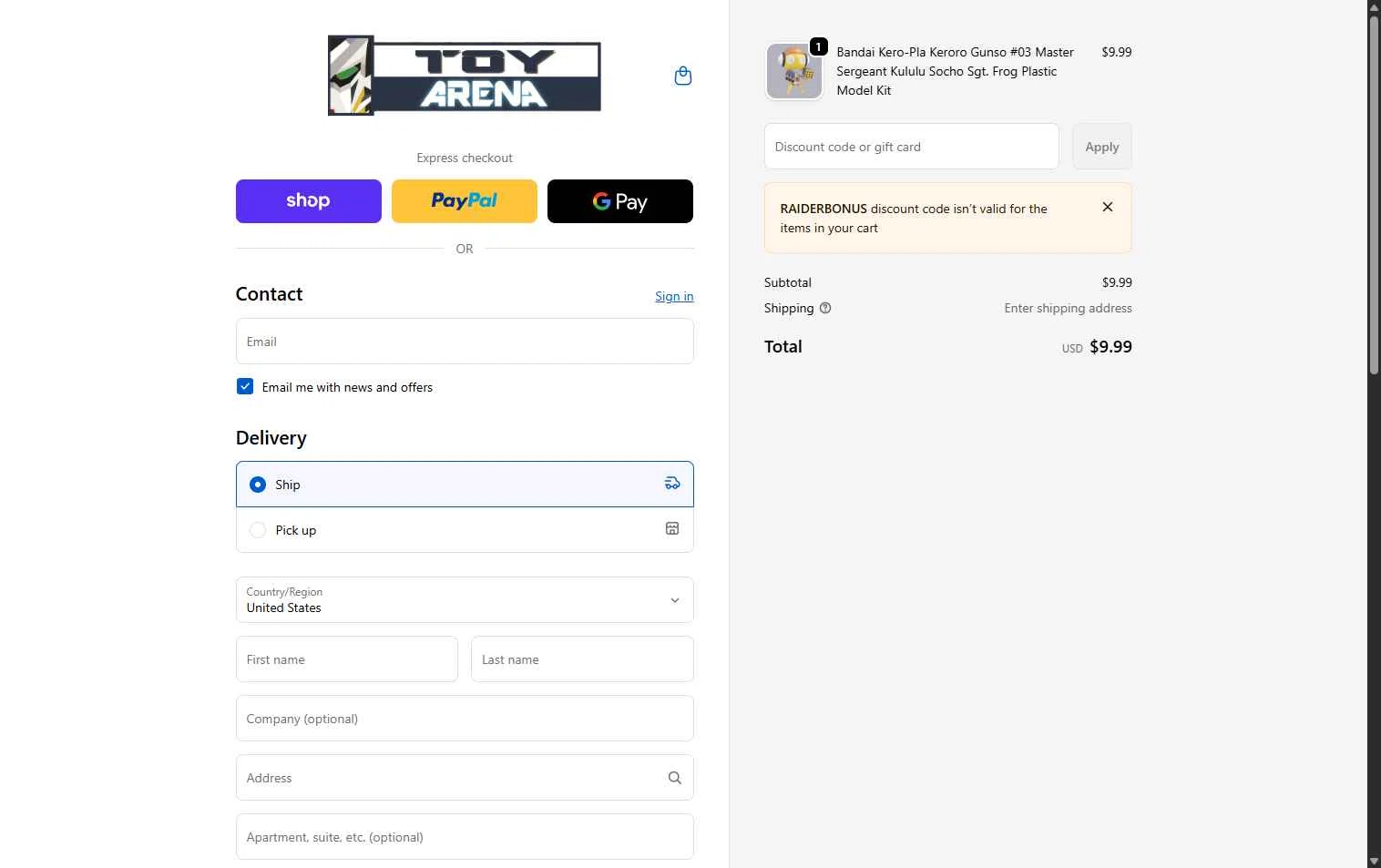Check out with Shop Pay

[309, 201]
